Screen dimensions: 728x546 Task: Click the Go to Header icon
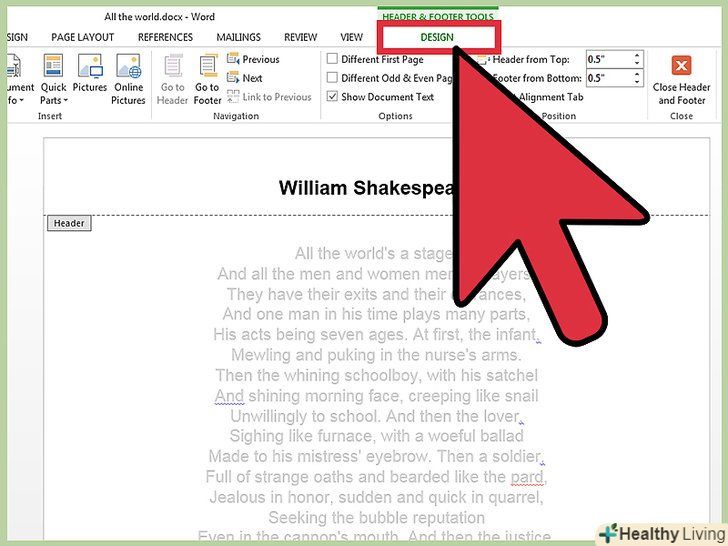(x=173, y=79)
